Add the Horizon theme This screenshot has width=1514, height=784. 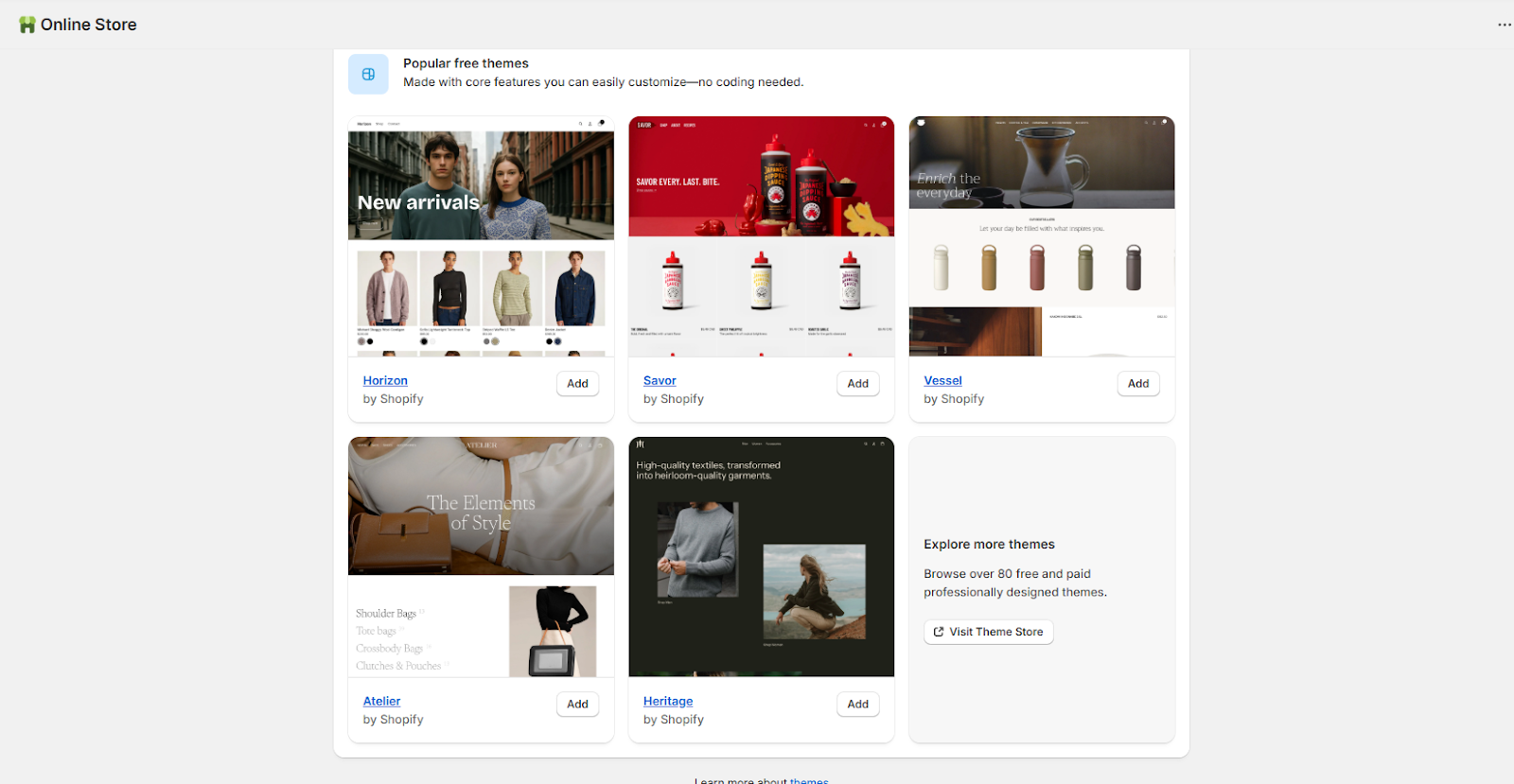[x=577, y=383]
